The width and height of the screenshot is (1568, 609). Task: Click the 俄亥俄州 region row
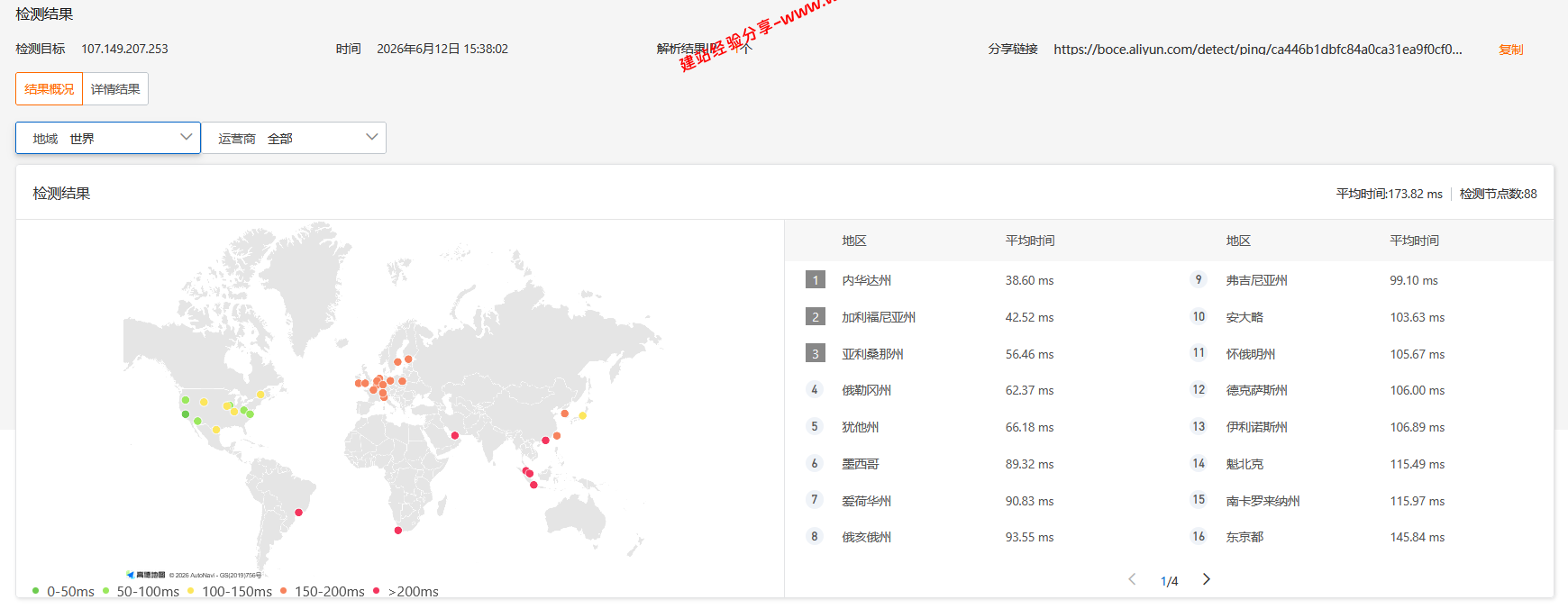(x=977, y=537)
